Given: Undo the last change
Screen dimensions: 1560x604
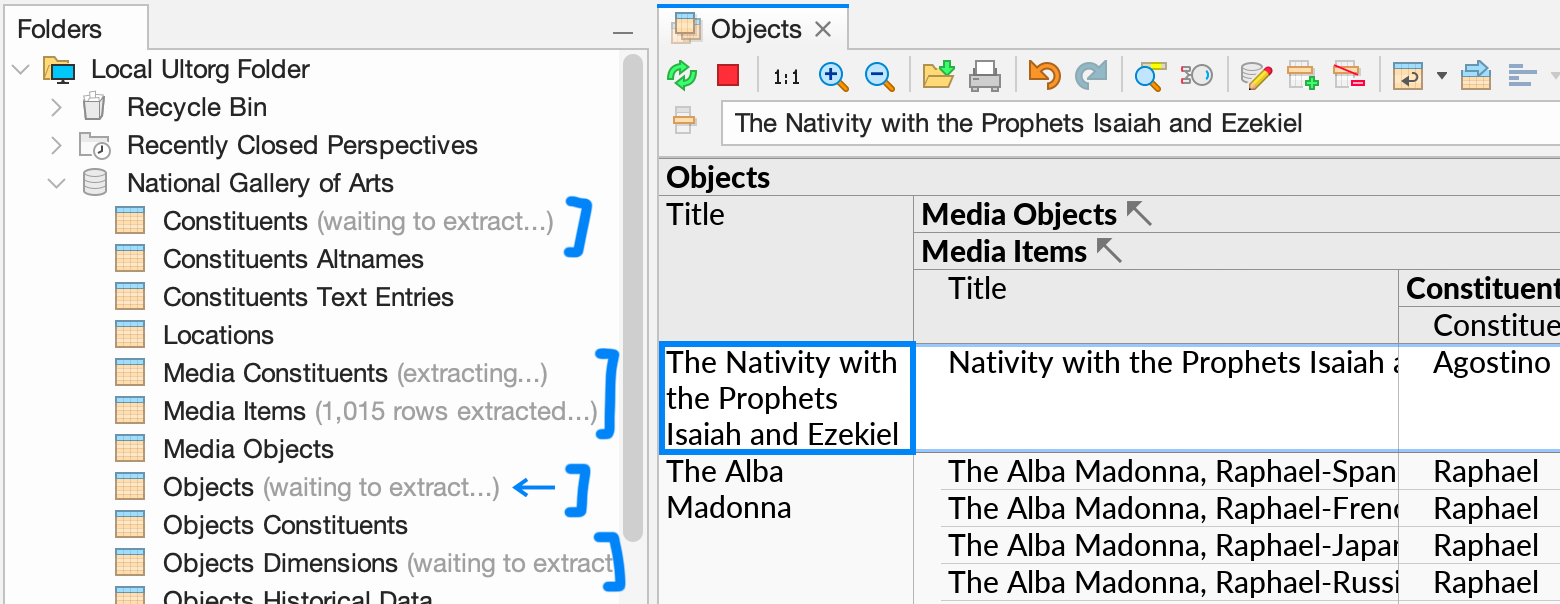Looking at the screenshot, I should click(1043, 75).
